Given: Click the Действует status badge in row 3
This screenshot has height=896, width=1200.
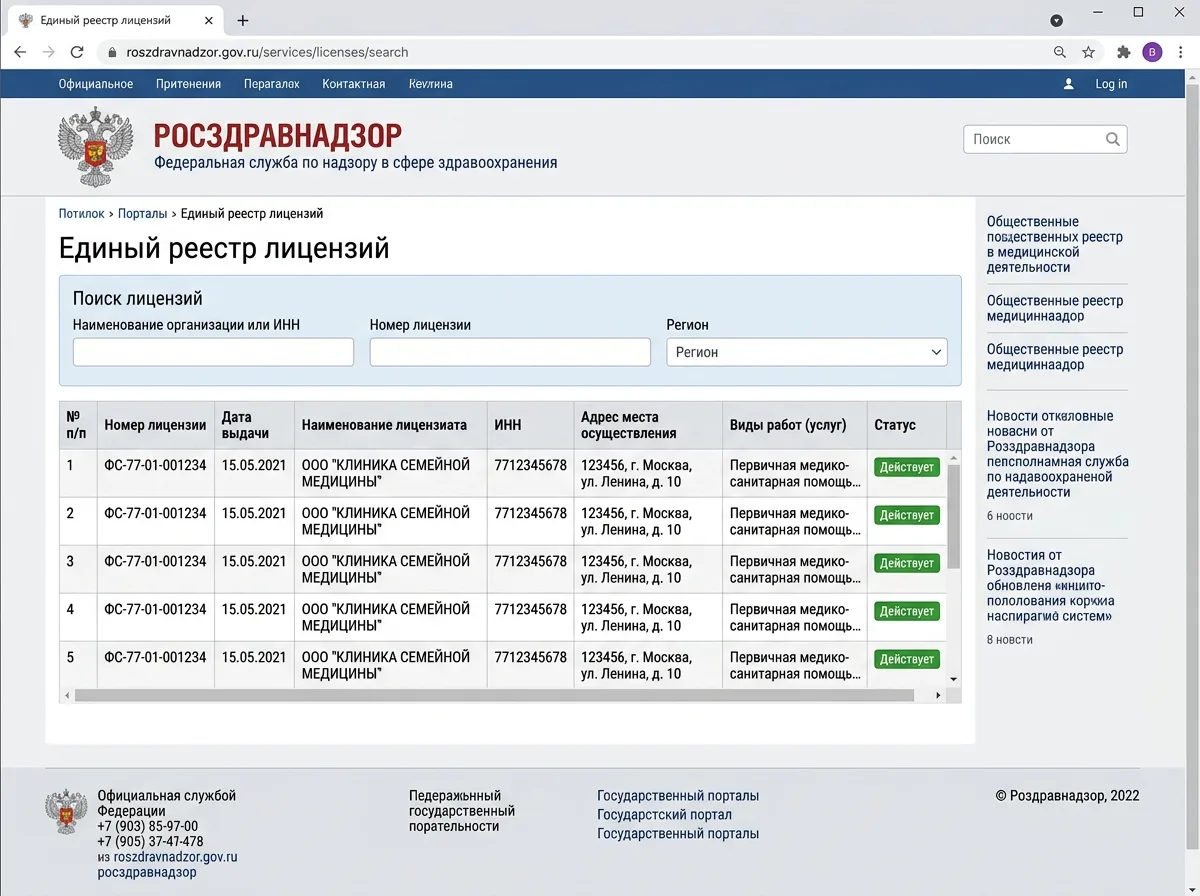Looking at the screenshot, I should pos(907,563).
